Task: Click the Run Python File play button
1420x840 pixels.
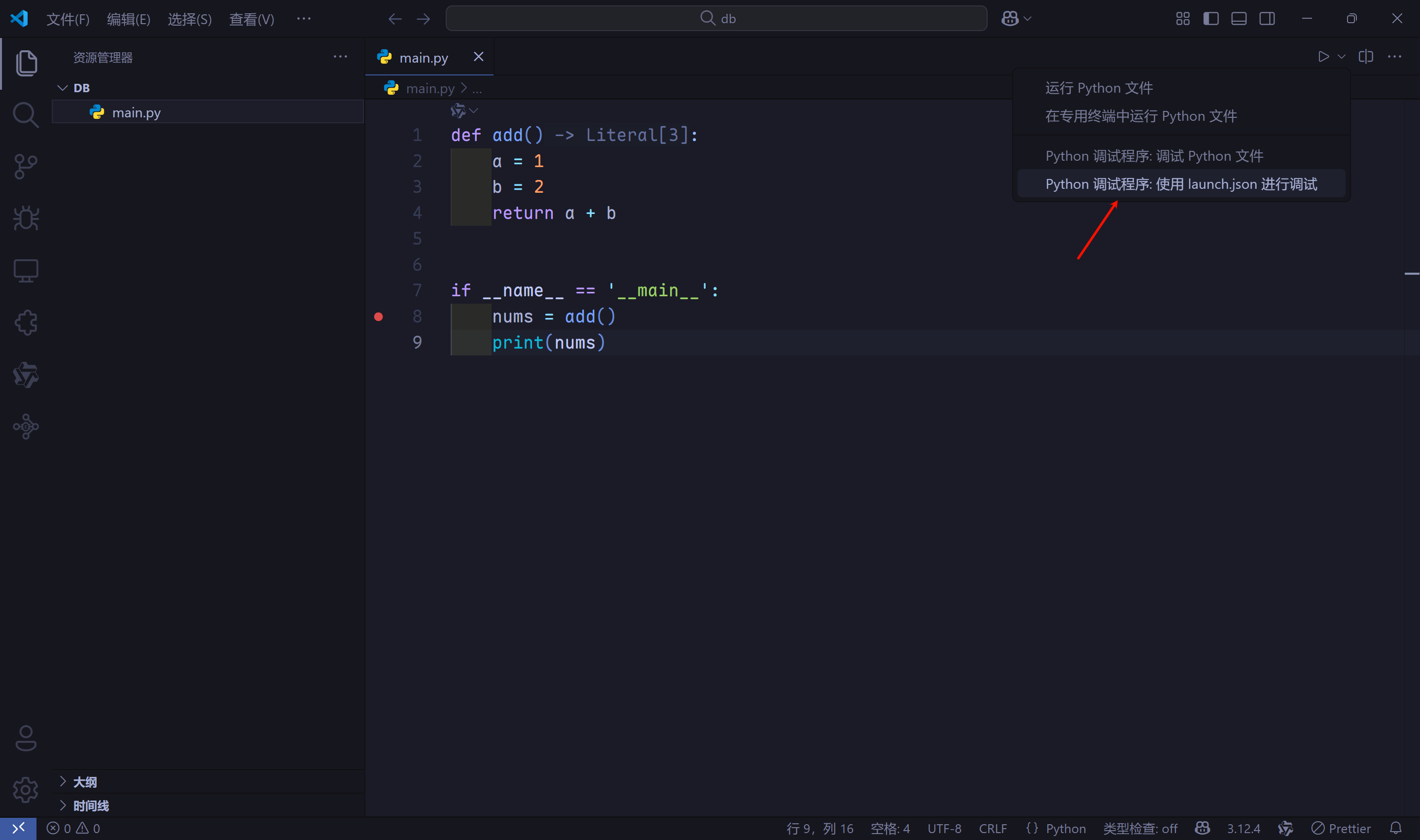Action: coord(1323,57)
